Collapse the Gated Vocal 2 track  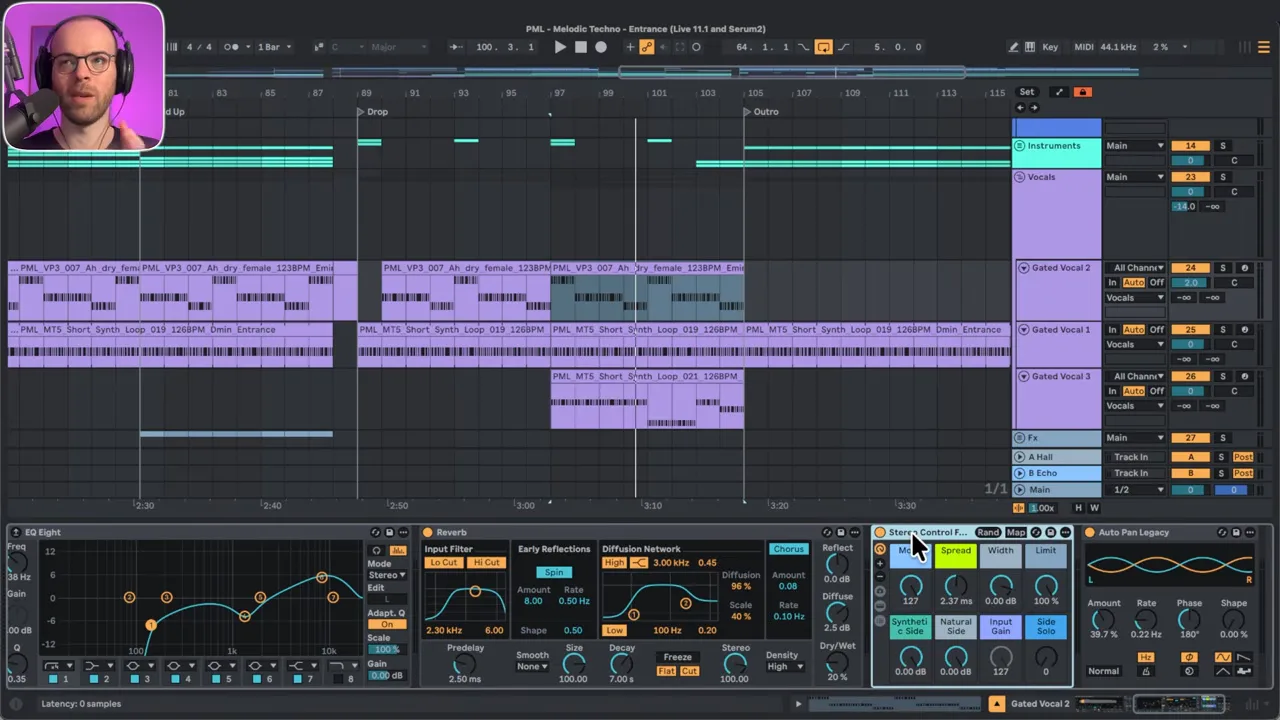[x=1023, y=268]
